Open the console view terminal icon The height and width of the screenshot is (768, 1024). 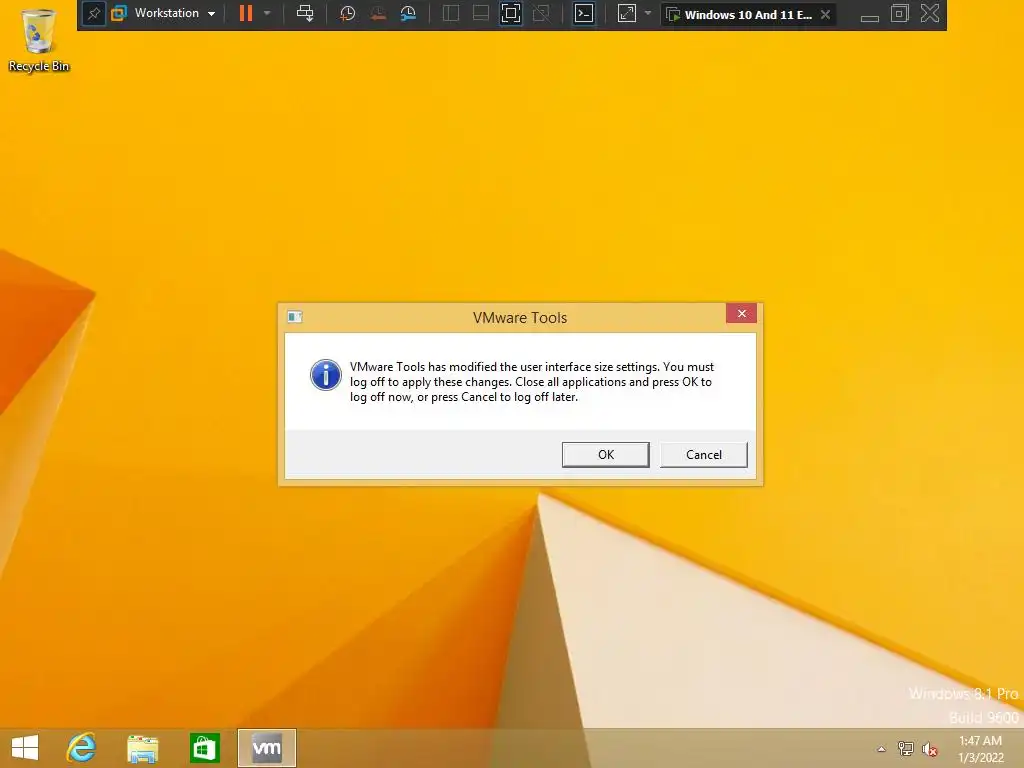584,13
